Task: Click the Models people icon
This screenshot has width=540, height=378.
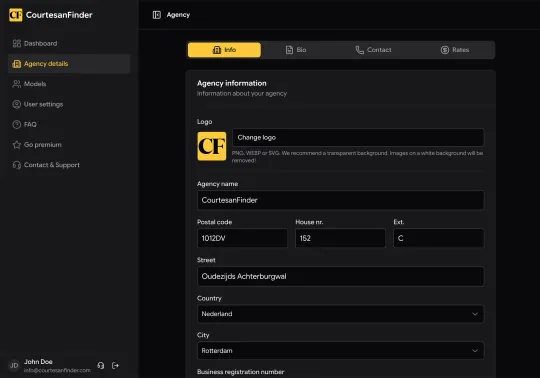Action: 17,84
